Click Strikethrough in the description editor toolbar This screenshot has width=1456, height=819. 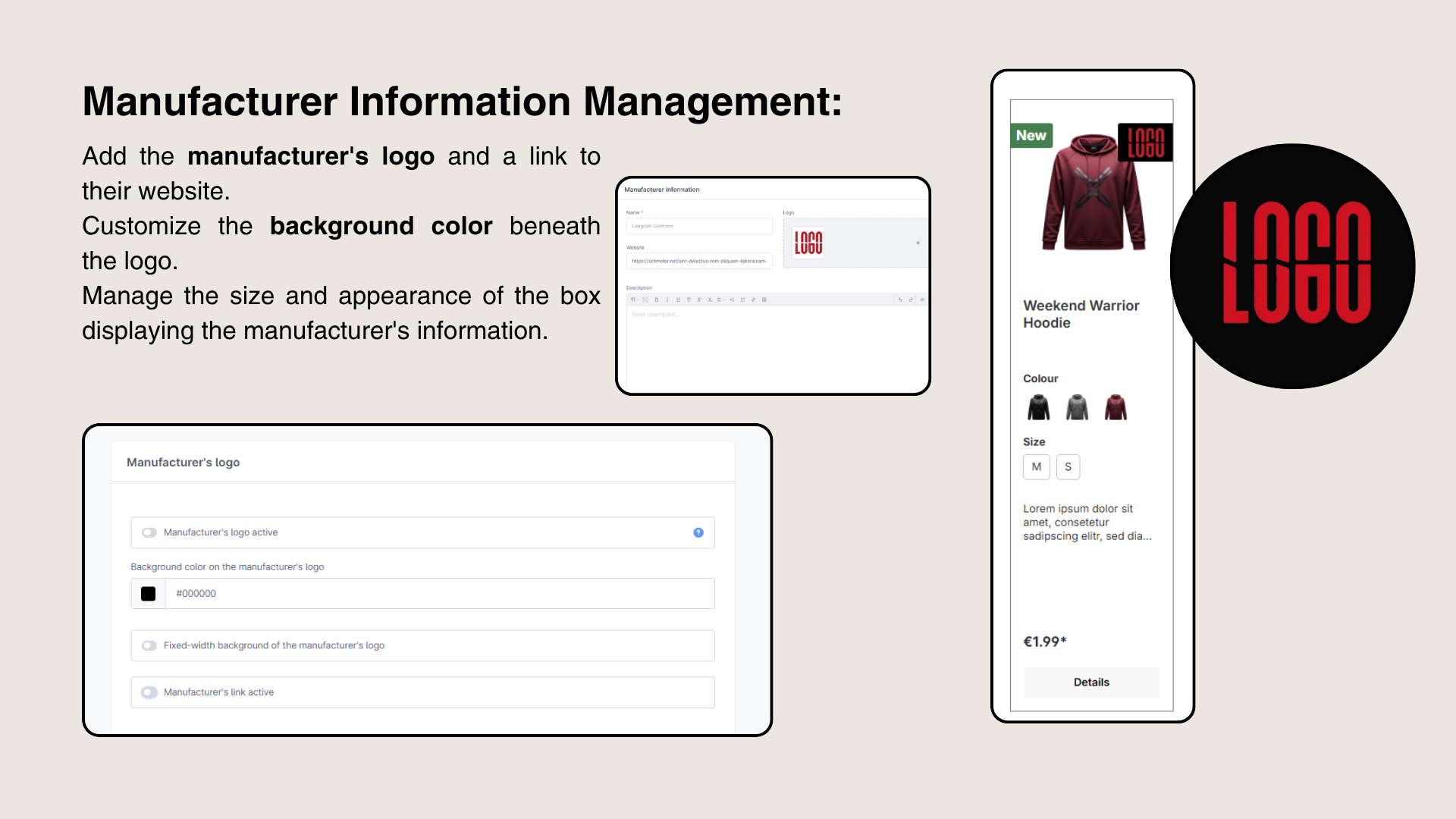[689, 300]
